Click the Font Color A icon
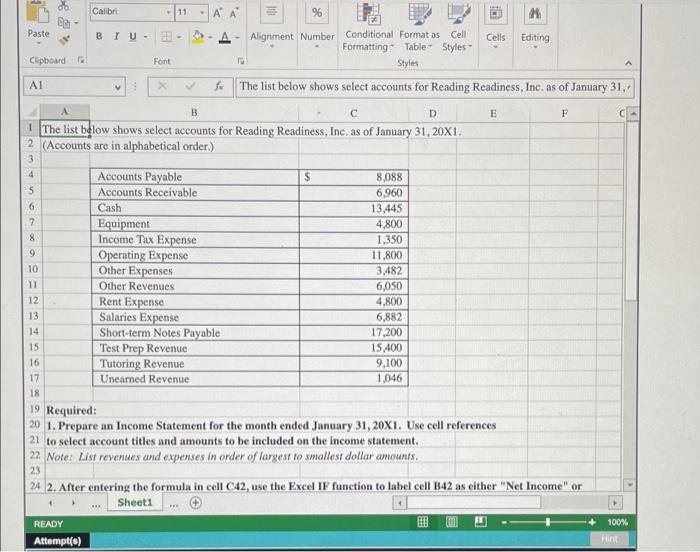Viewport: 700px width, 552px height. click(225, 37)
